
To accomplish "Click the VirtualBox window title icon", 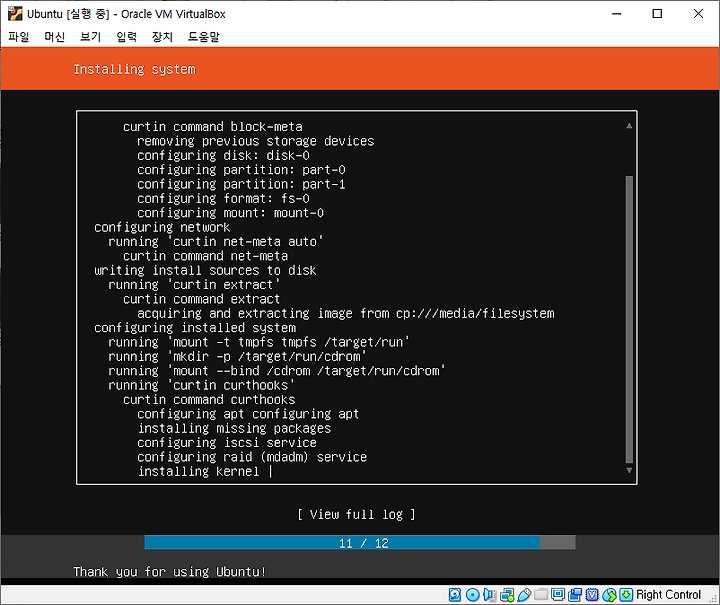I will 15,14.
